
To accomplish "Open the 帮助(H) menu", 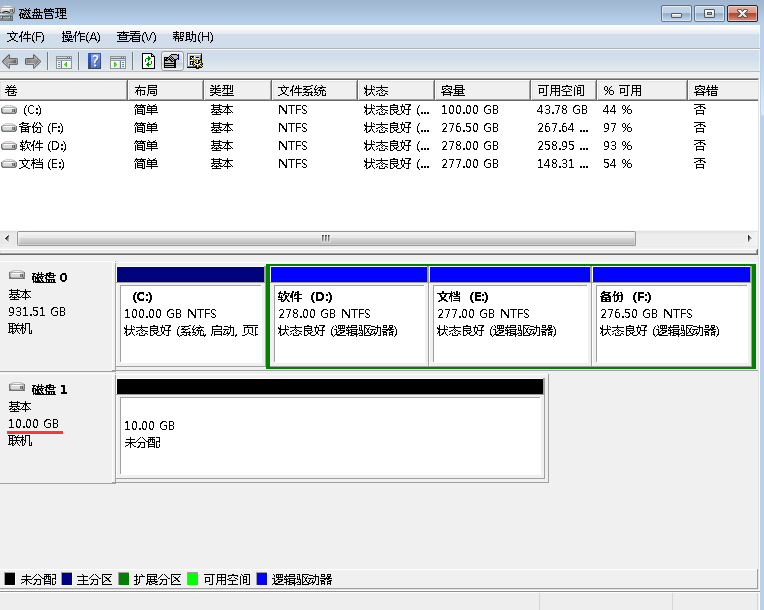I will [193, 37].
